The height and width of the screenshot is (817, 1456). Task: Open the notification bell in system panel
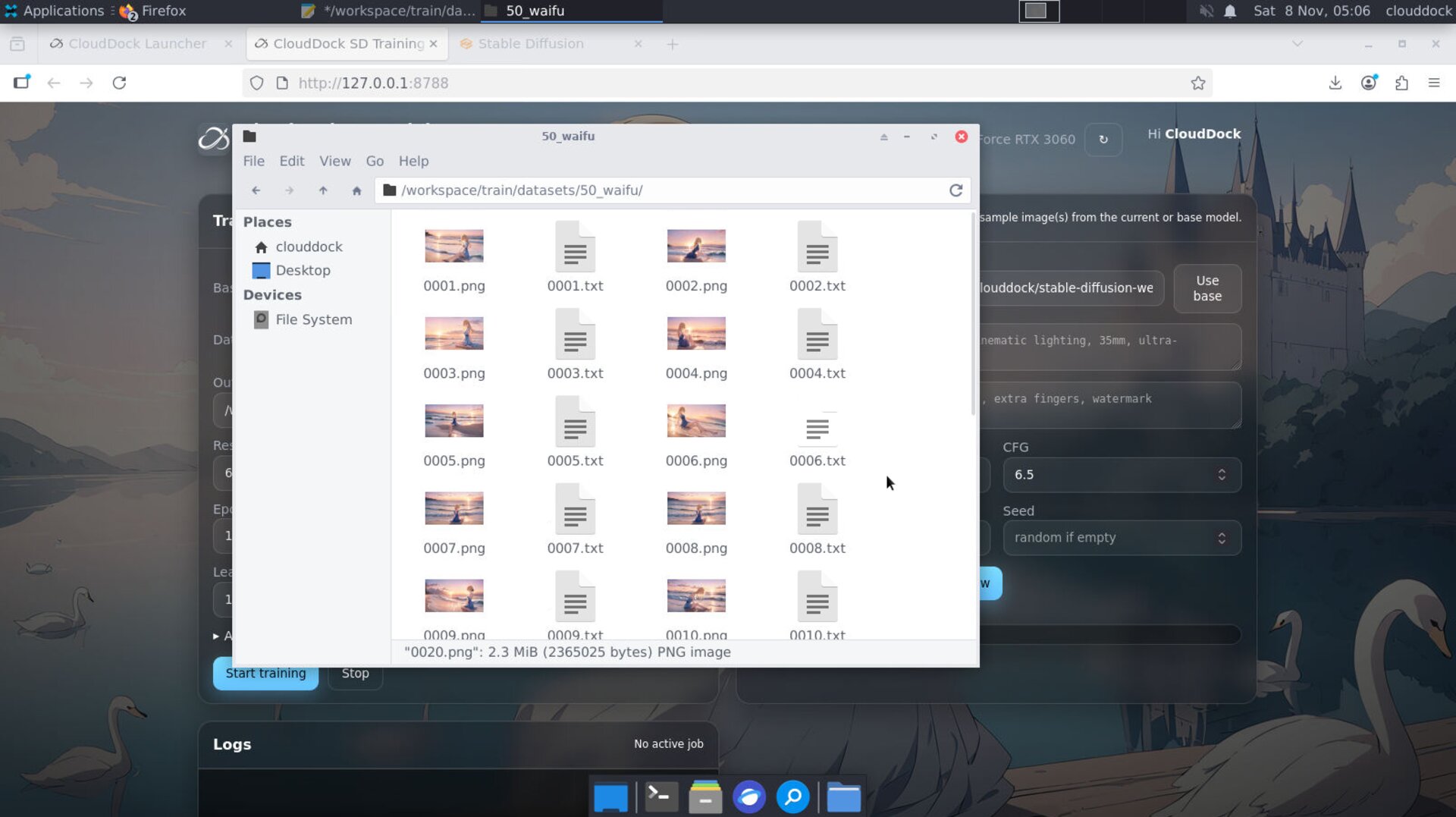point(1230,11)
